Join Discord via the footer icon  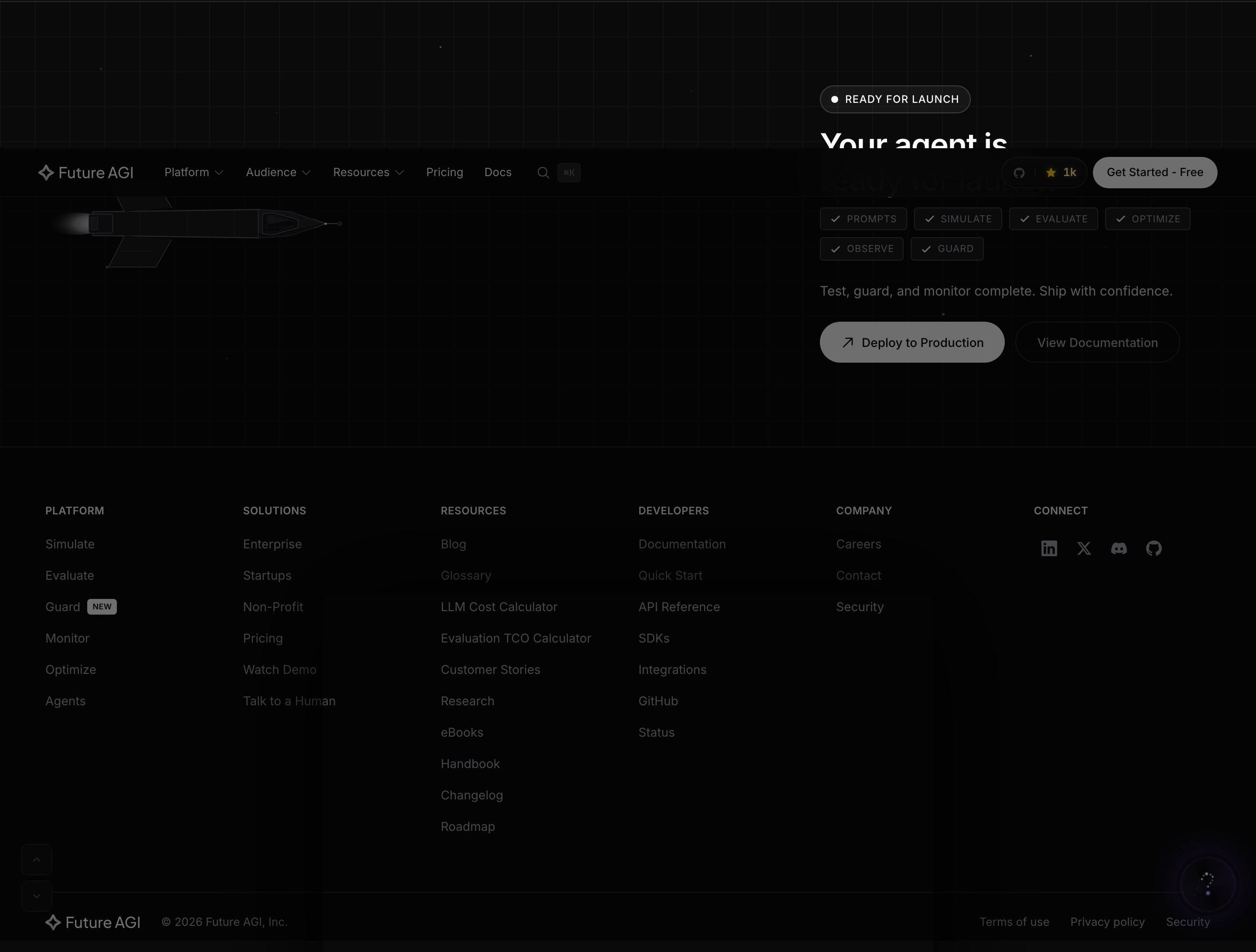click(1119, 548)
